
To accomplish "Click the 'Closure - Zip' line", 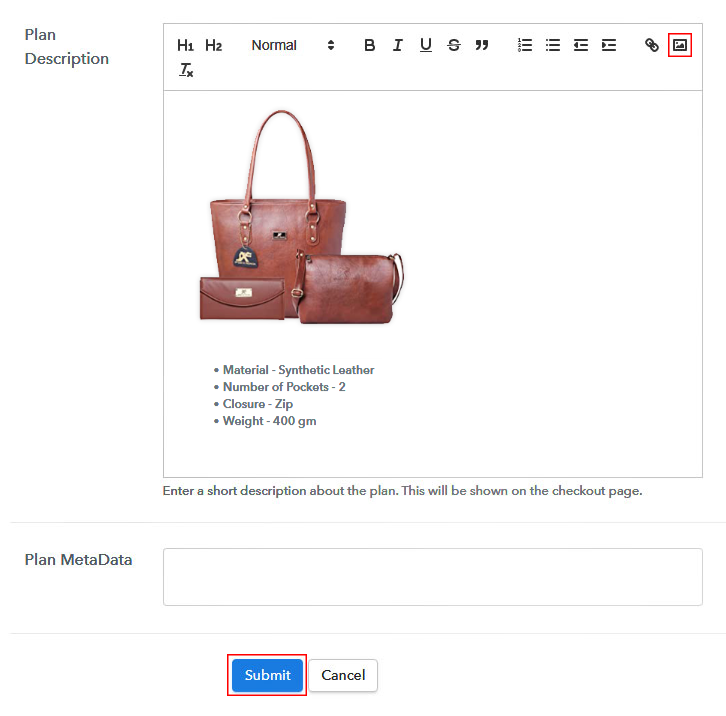I will [x=257, y=404].
